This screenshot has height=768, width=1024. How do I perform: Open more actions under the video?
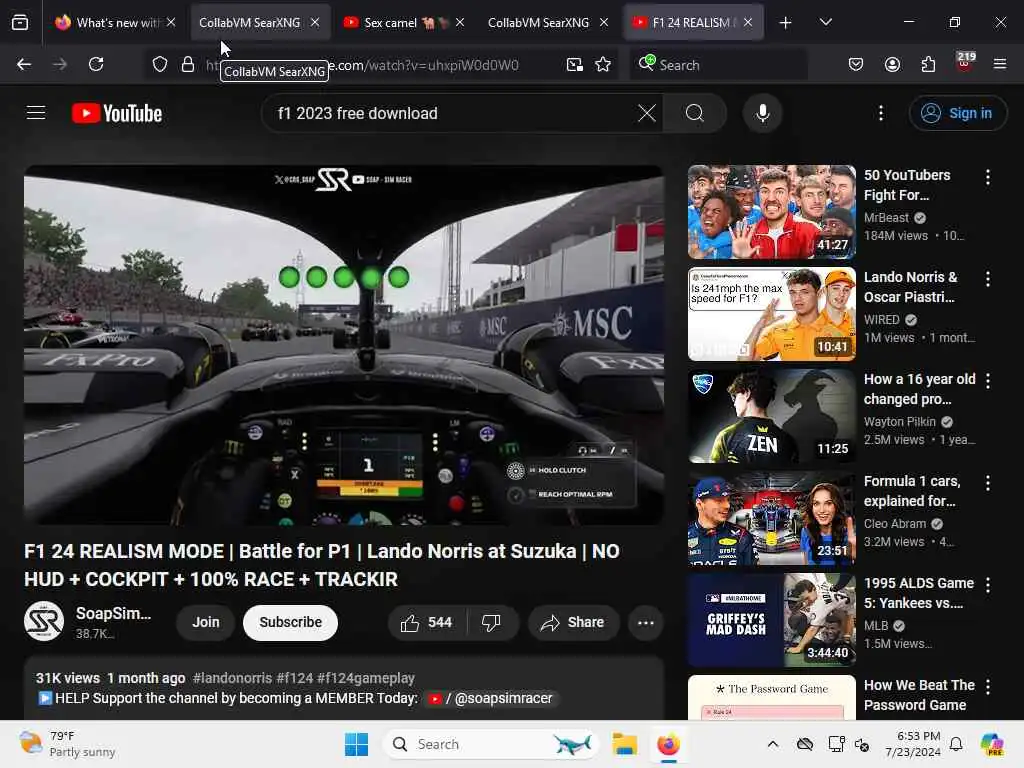point(646,622)
